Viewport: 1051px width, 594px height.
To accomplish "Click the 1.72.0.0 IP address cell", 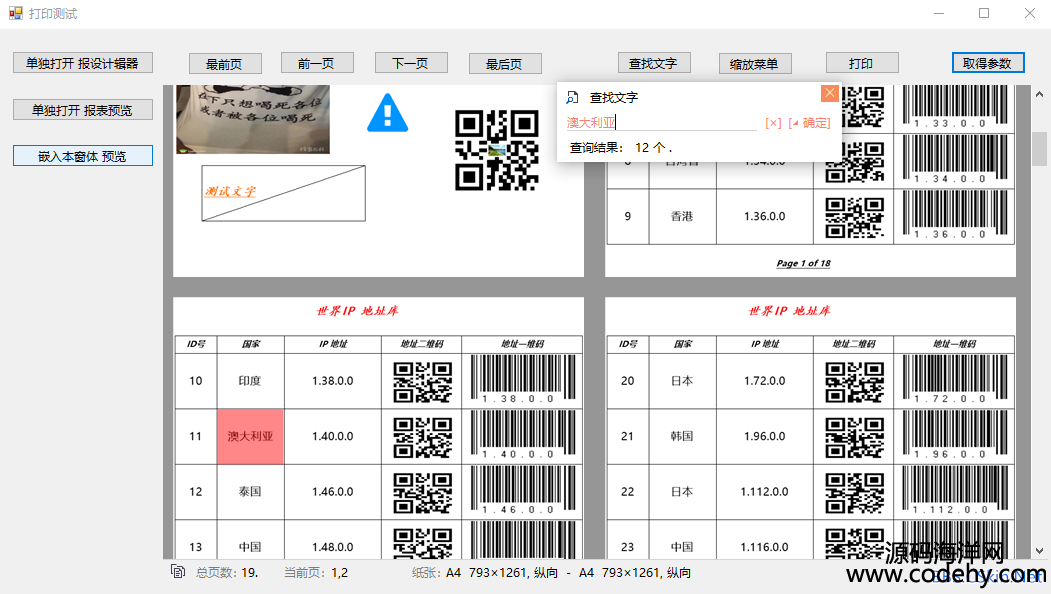I will (x=765, y=381).
